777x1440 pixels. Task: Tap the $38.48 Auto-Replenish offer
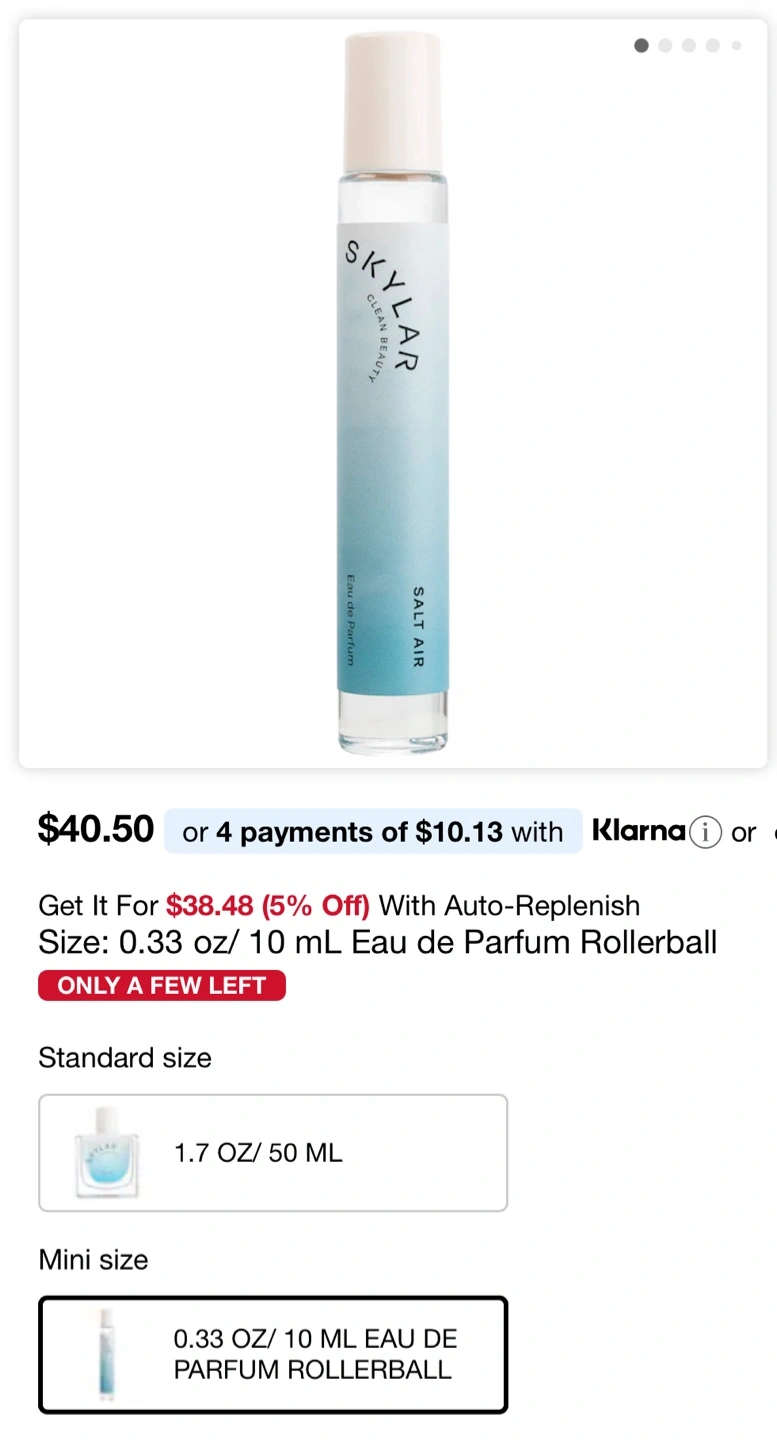pos(267,906)
